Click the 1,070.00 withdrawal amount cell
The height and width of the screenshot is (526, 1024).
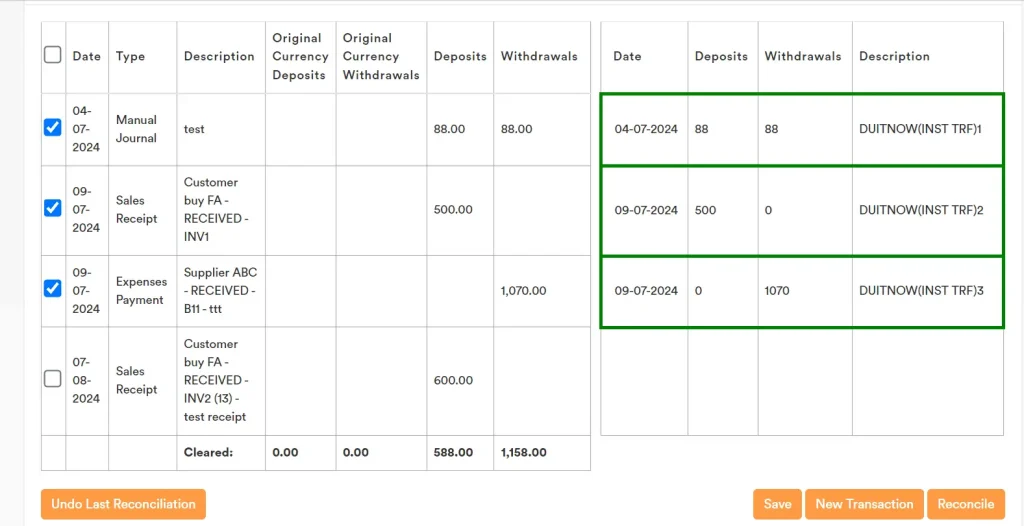[523, 291]
